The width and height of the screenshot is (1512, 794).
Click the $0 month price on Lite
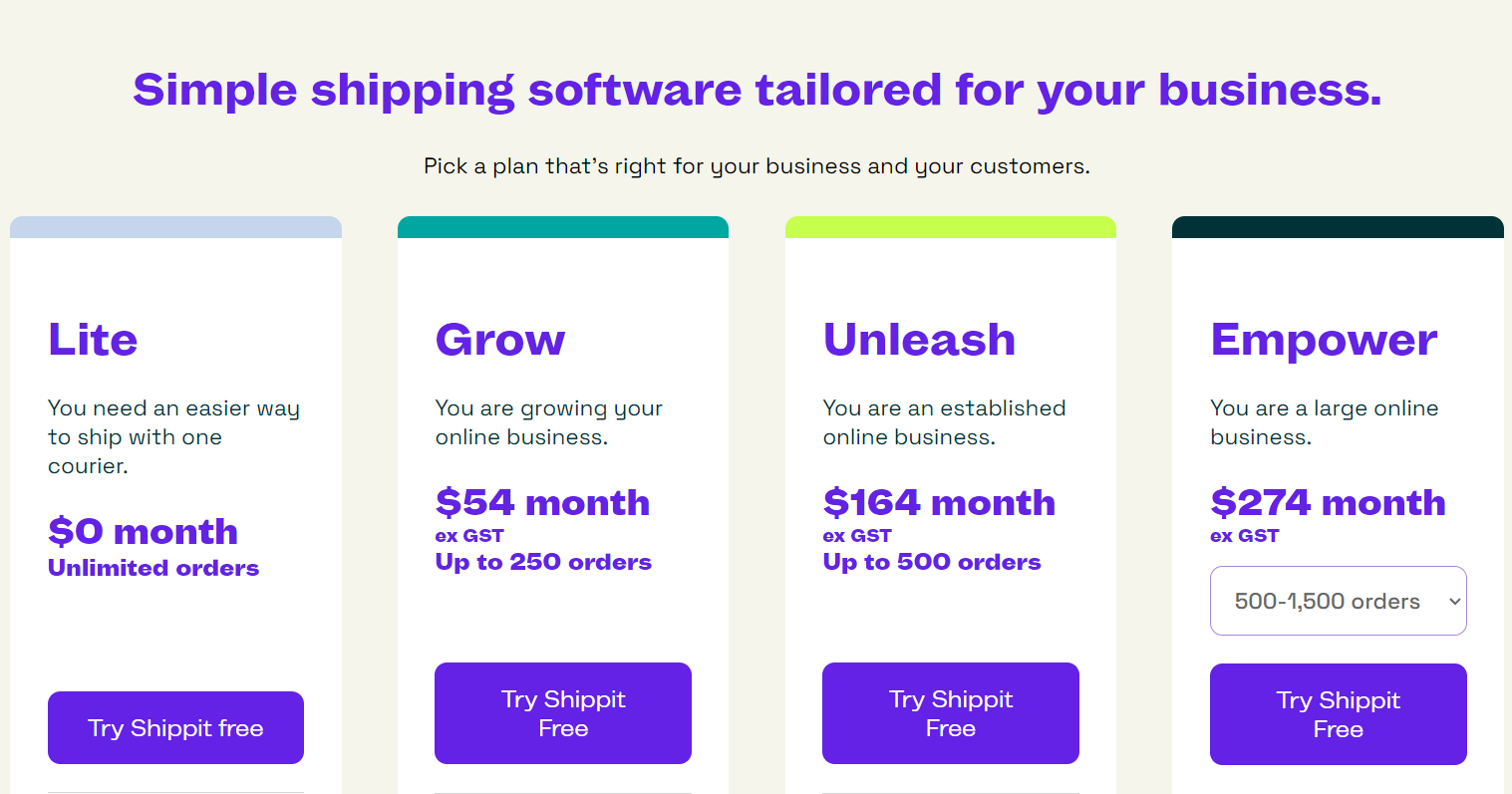[143, 532]
